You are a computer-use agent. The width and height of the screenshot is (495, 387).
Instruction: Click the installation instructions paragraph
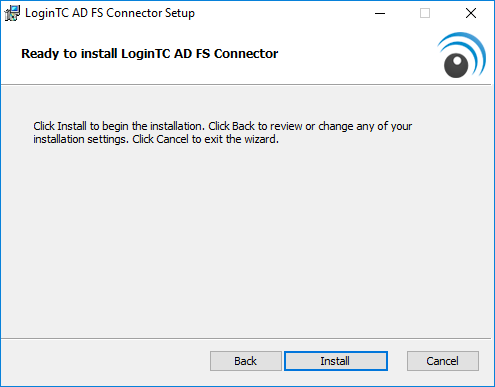(x=222, y=133)
